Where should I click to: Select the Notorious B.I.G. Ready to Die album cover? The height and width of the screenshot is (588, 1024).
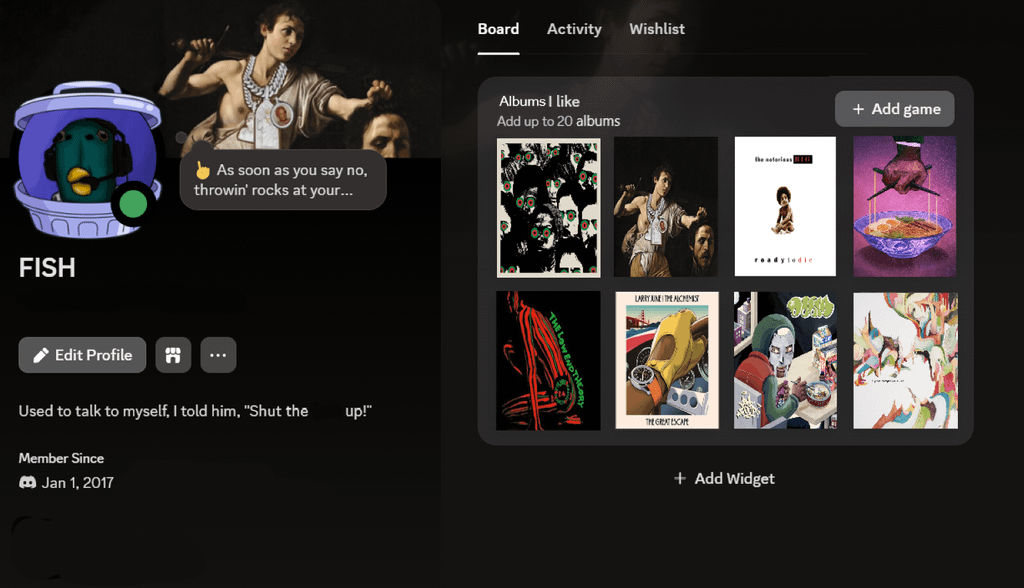[x=785, y=206]
